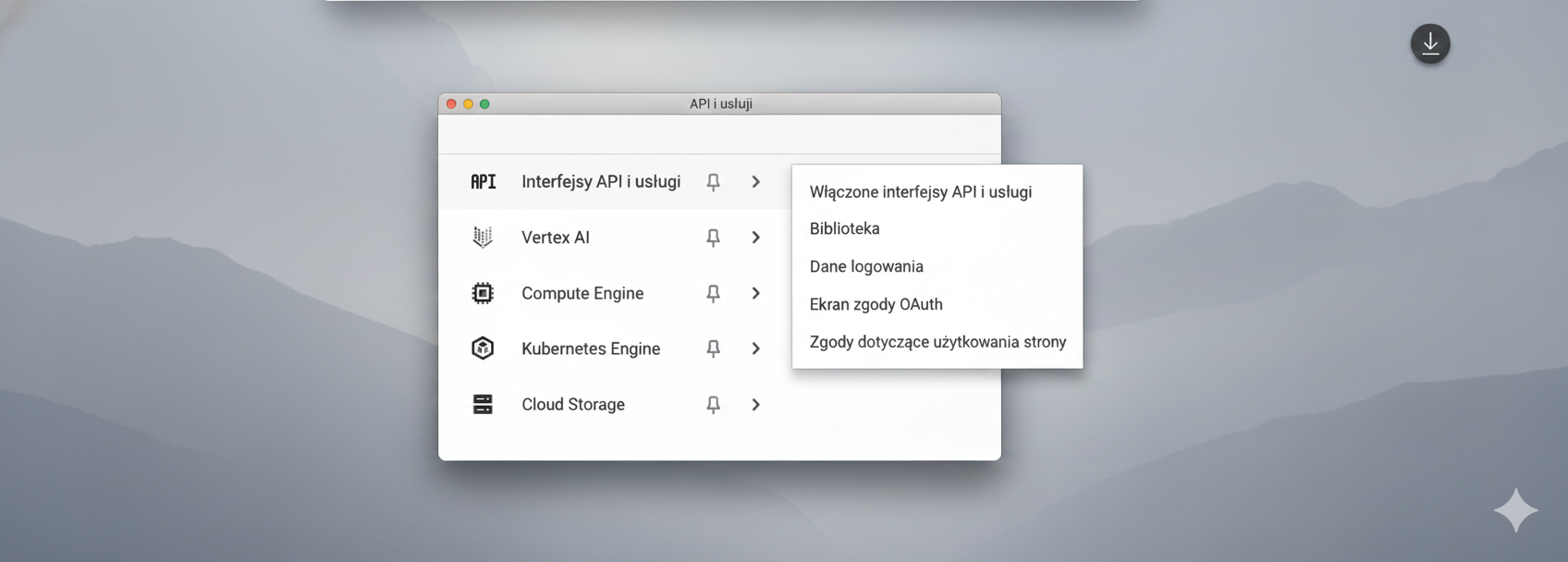The image size is (1568, 562).
Task: Pin Interfejsy API i usługi
Action: (713, 182)
